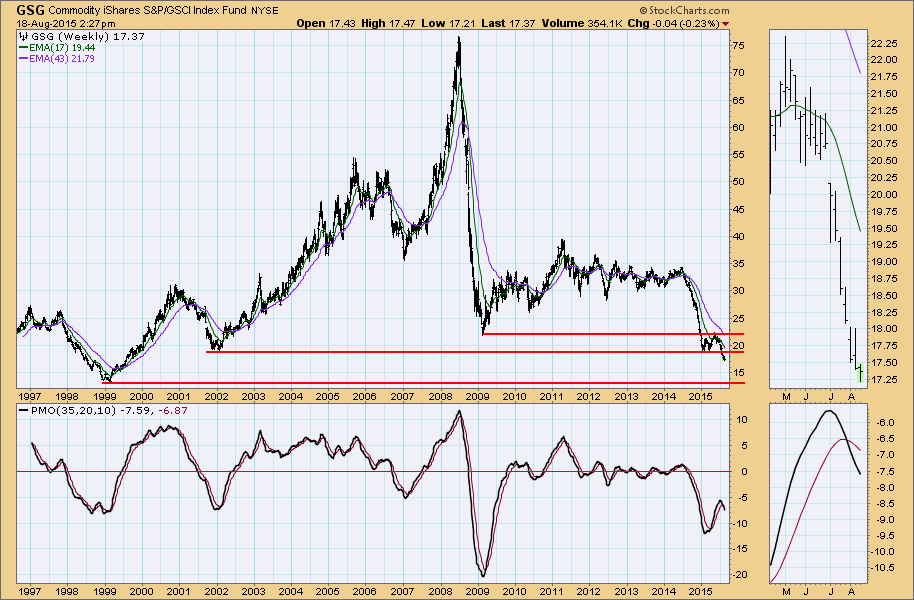Click the fund name Commodity iShares S&P/GSCI Index Fund
The width and height of the screenshot is (914, 600).
[x=147, y=10]
